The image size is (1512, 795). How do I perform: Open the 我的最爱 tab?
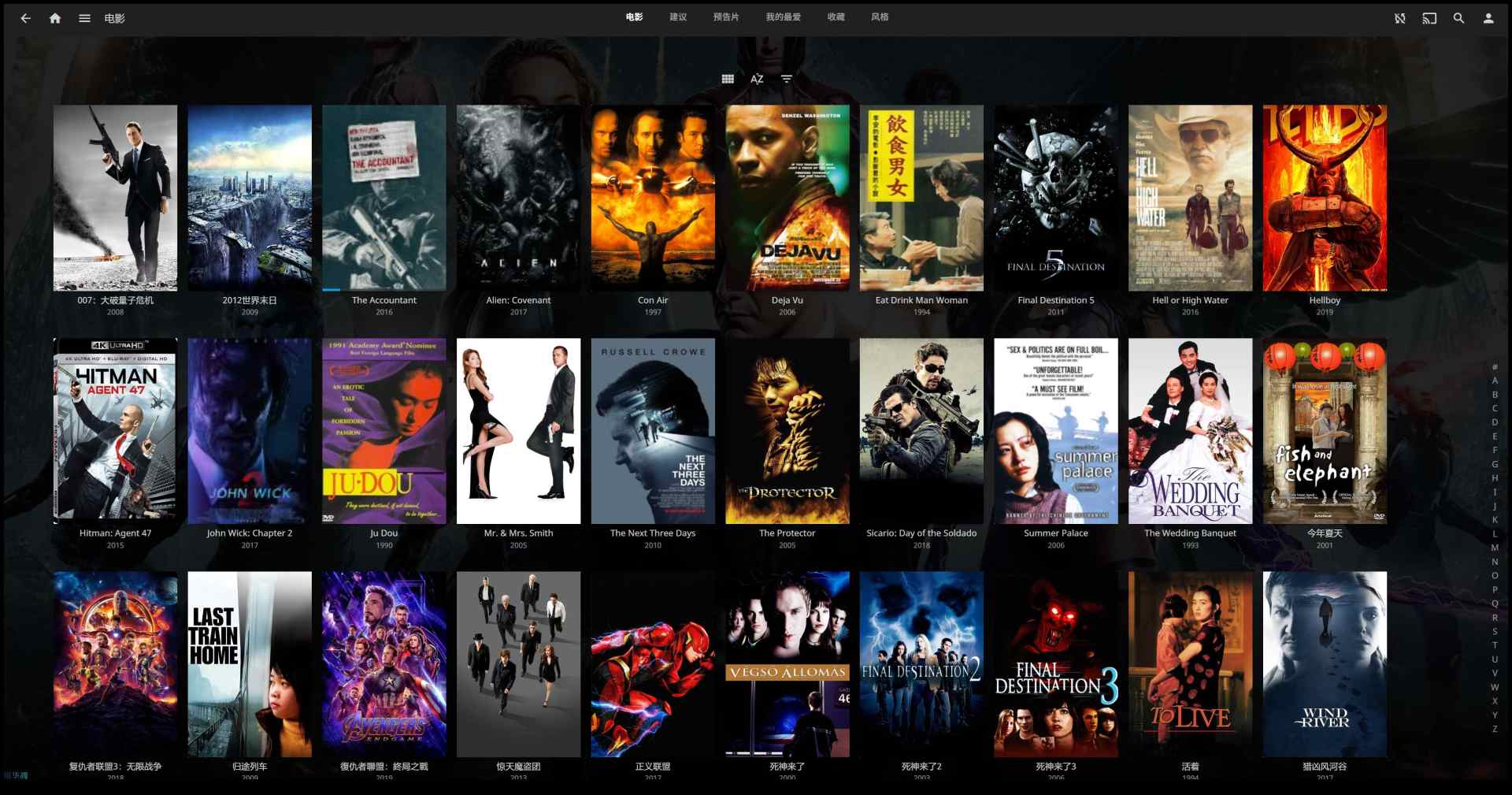tap(783, 17)
